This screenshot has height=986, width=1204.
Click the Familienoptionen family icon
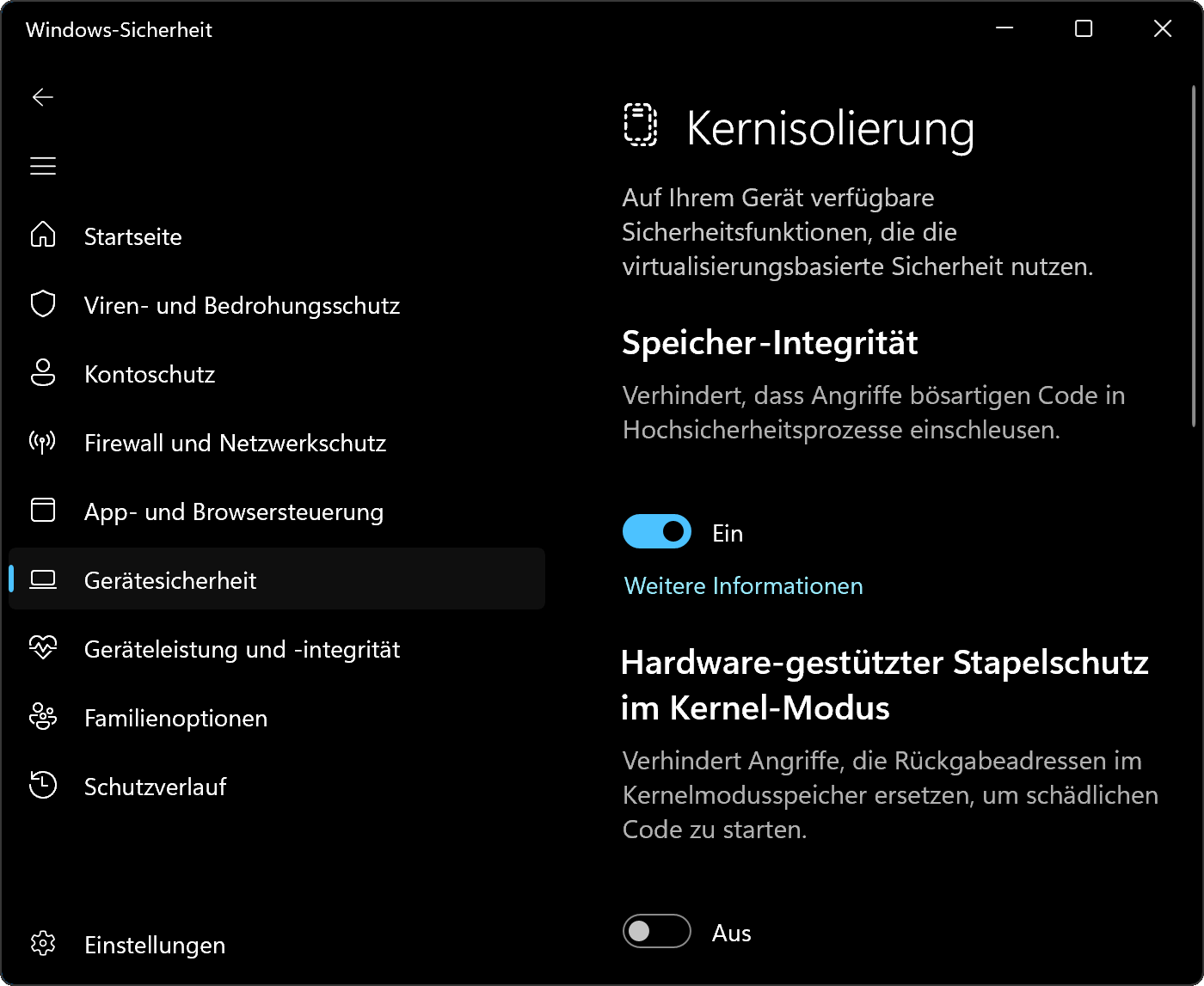pyautogui.click(x=42, y=717)
